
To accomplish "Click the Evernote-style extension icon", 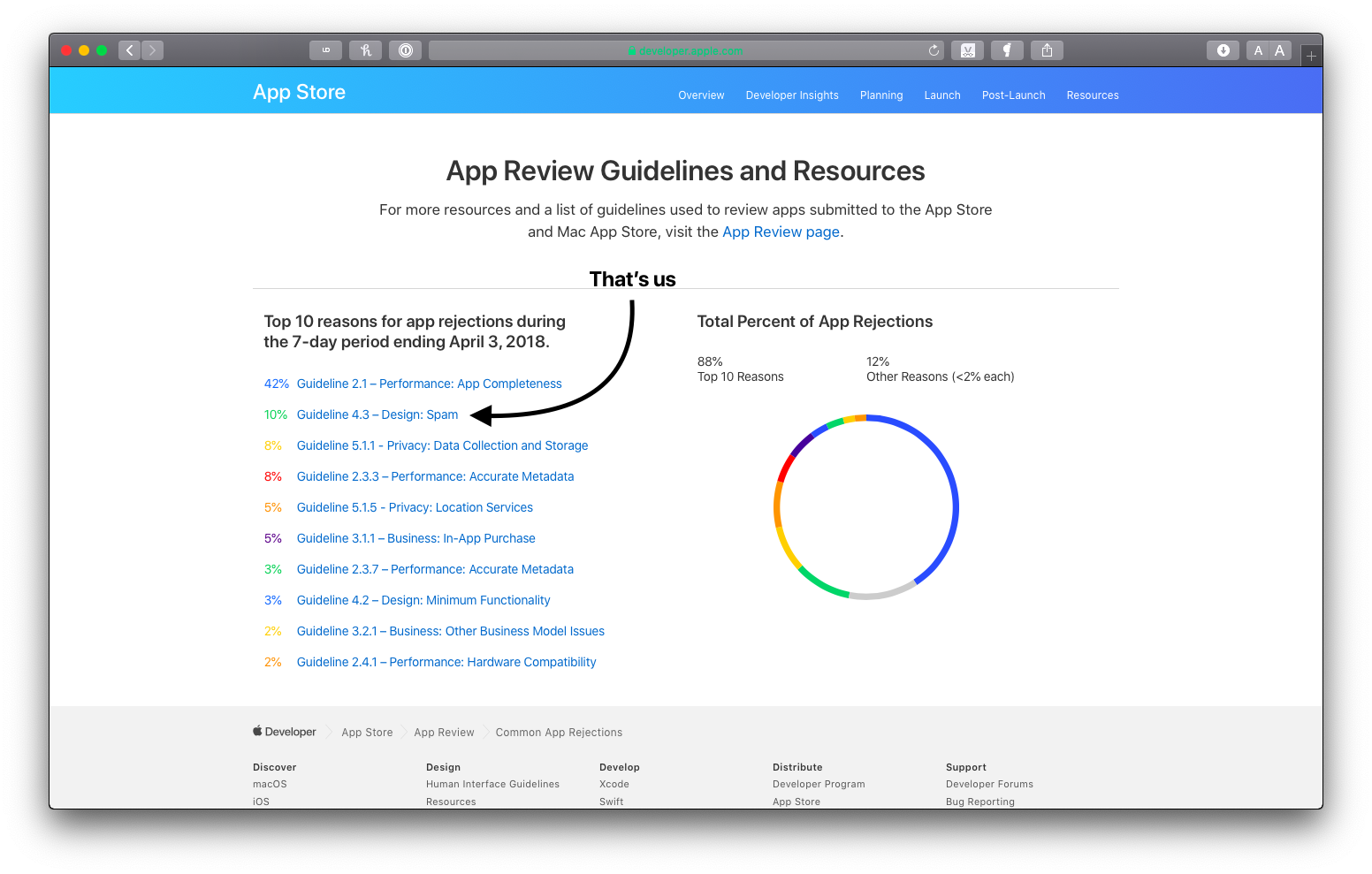I will coord(1007,50).
